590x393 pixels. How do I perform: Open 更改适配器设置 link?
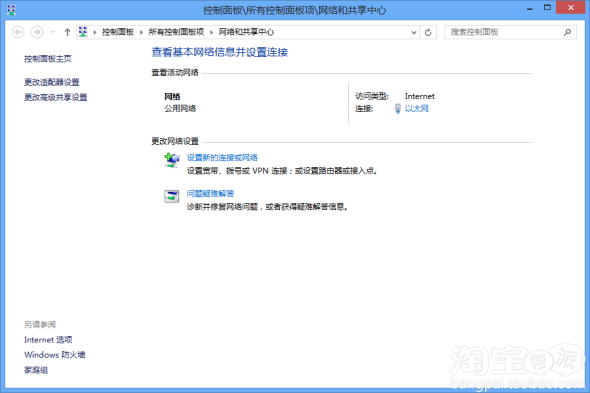pyautogui.click(x=52, y=82)
